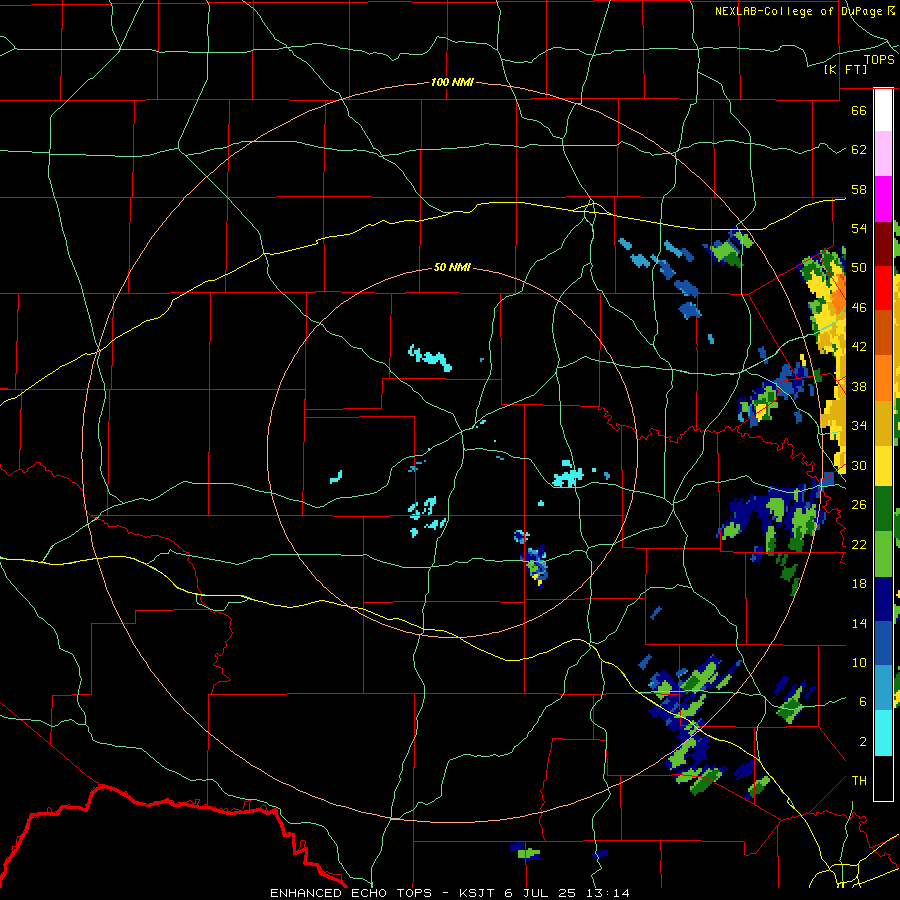This screenshot has height=900, width=900.
Task: Pick the dark green swatch in the color scale
Action: coord(883,509)
